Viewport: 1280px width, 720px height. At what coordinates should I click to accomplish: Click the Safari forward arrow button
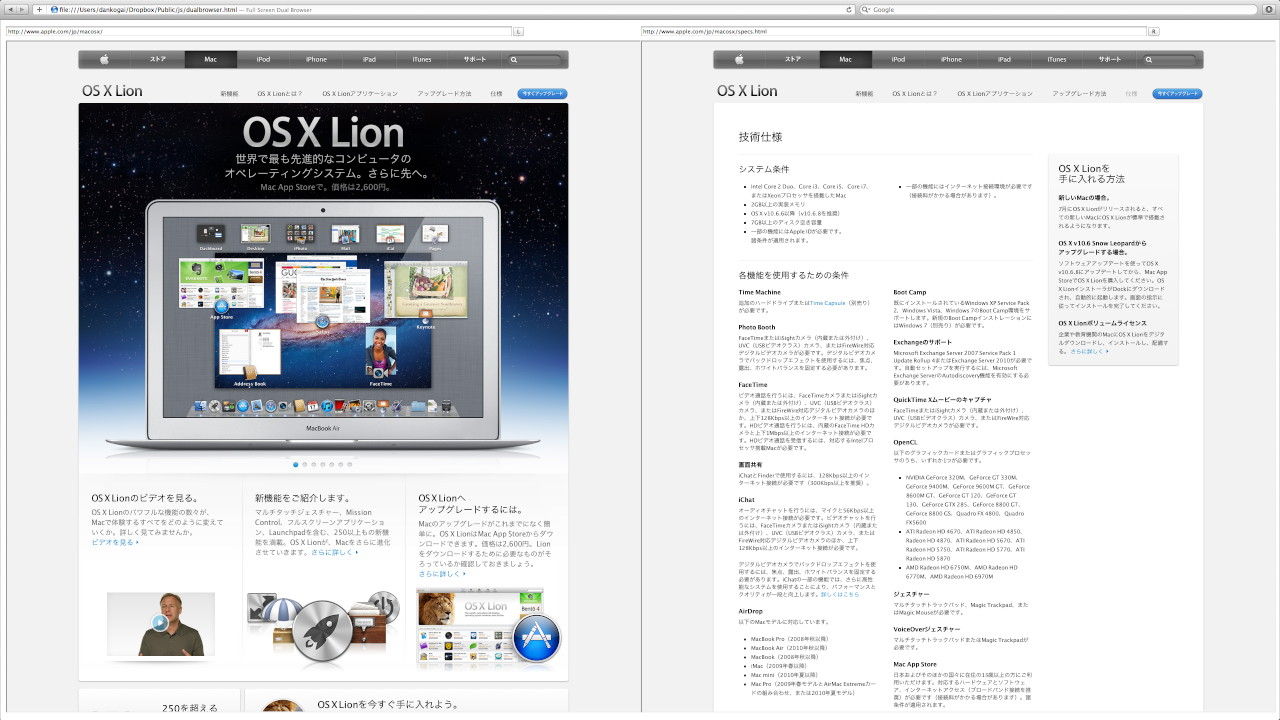point(22,9)
